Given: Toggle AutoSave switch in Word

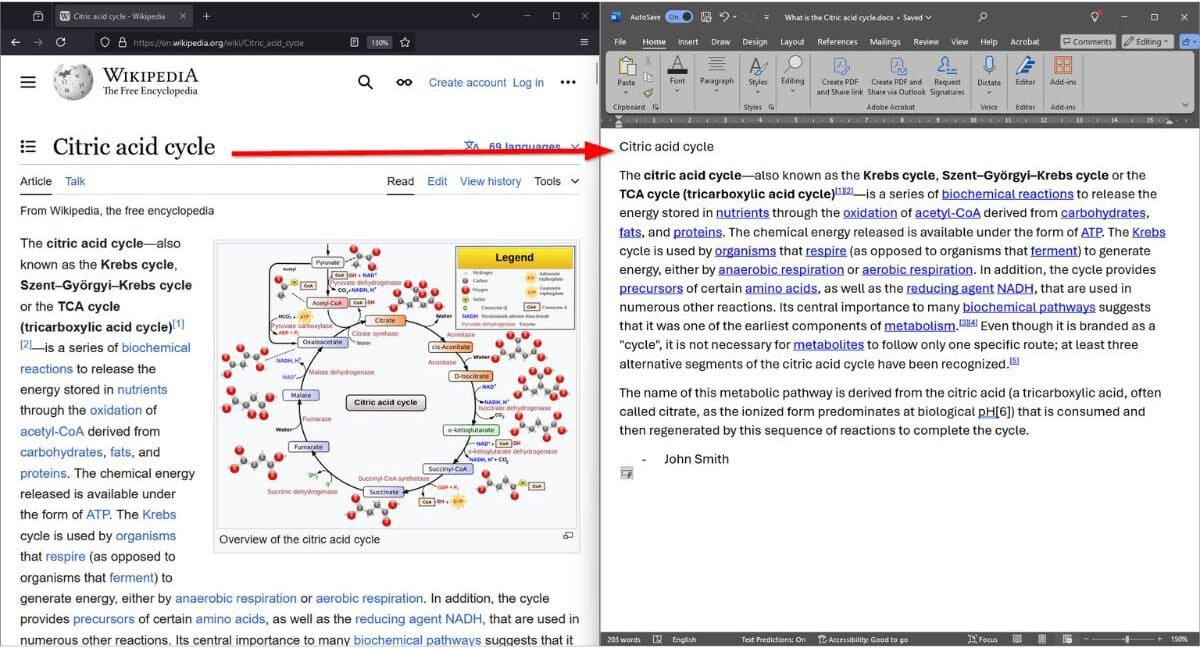Looking at the screenshot, I should 679,17.
